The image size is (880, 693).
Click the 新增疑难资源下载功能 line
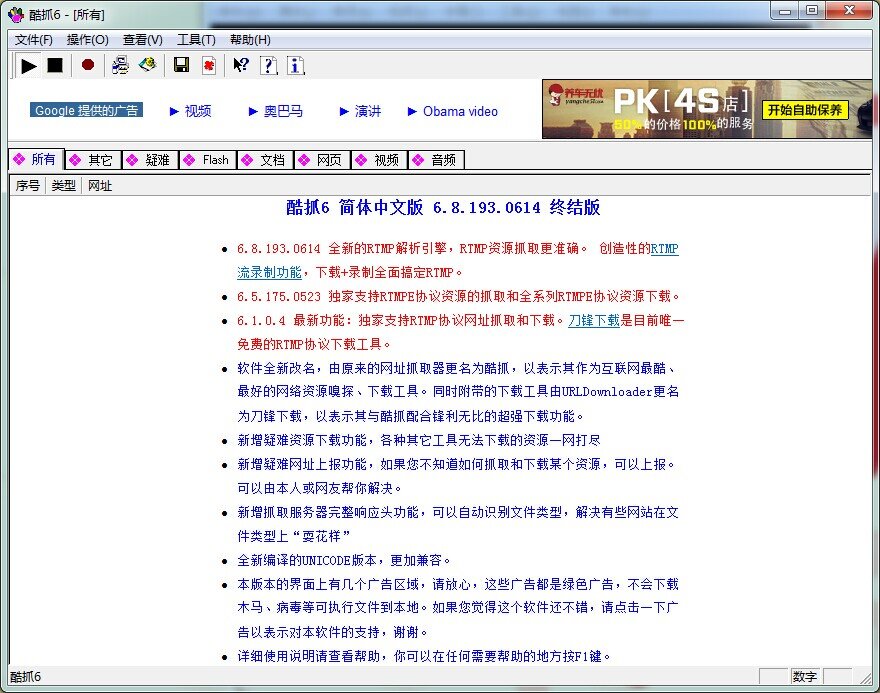(419, 440)
